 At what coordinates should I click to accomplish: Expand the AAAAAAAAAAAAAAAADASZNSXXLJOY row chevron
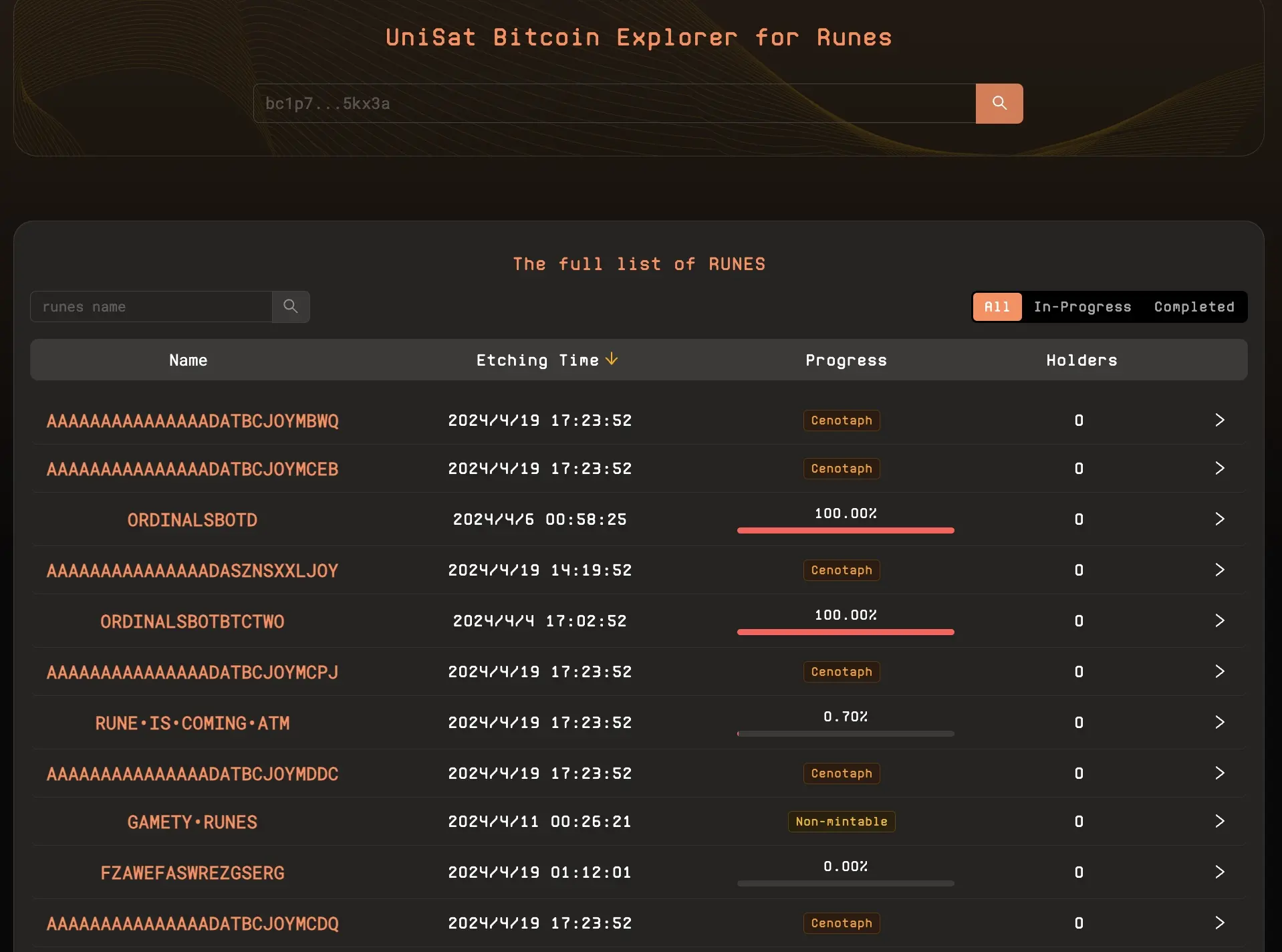tap(1219, 570)
